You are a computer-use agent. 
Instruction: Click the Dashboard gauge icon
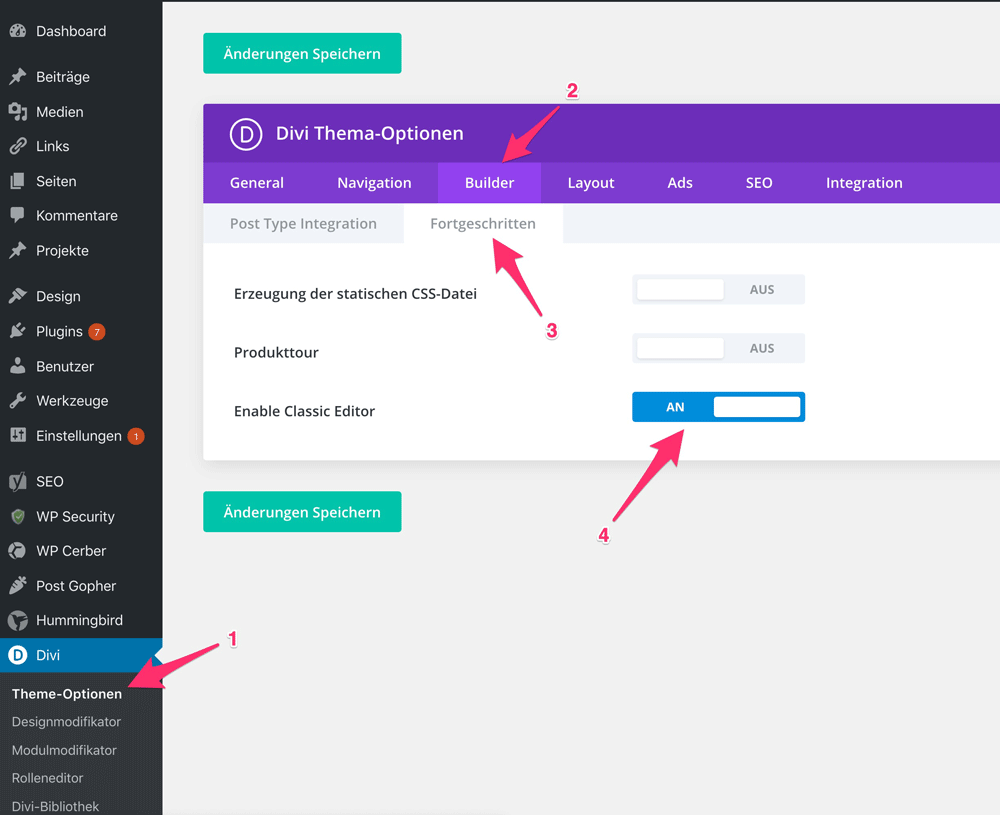pyautogui.click(x=18, y=31)
